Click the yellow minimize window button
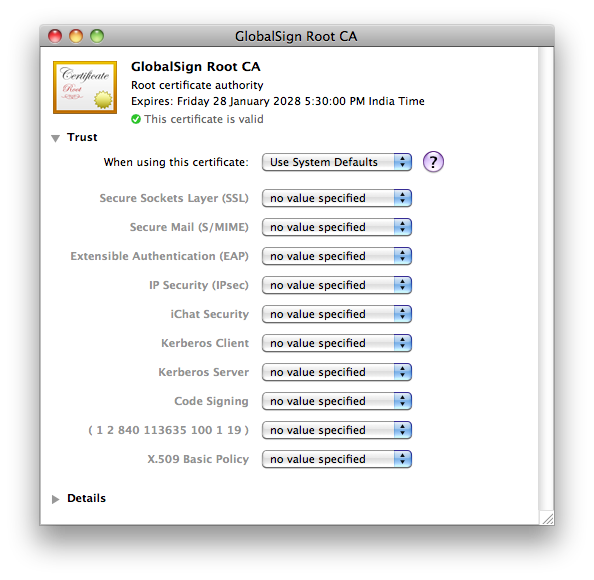The width and height of the screenshot is (594, 580). 76,36
